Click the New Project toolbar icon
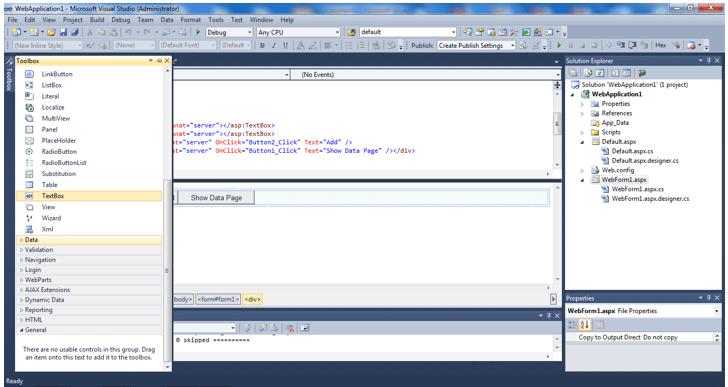Image resolution: width=728 pixels, height=387 pixels. 17,32
